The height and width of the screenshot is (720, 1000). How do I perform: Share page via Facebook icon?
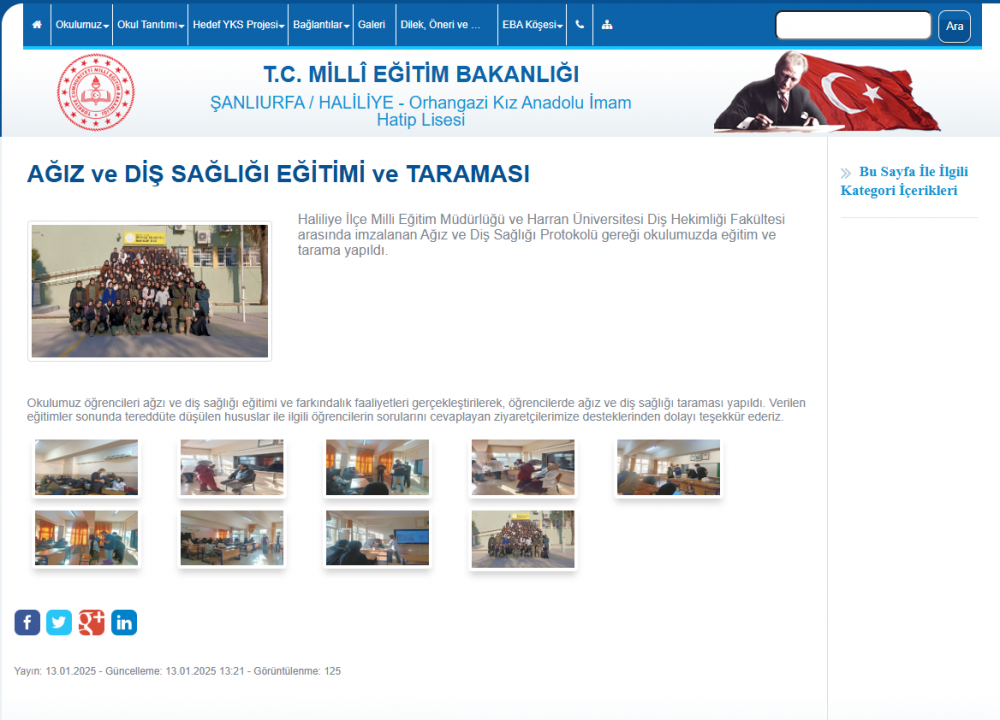coord(27,623)
